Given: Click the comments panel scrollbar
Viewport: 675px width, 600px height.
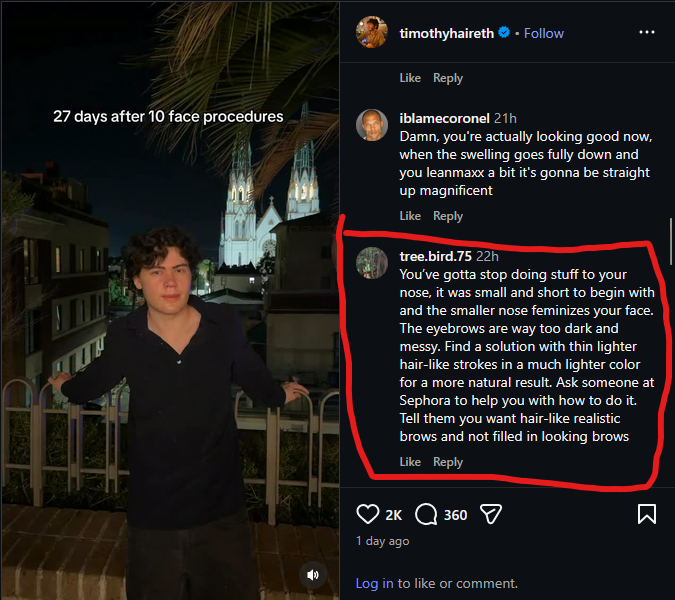Looking at the screenshot, I should pyautogui.click(x=670, y=241).
